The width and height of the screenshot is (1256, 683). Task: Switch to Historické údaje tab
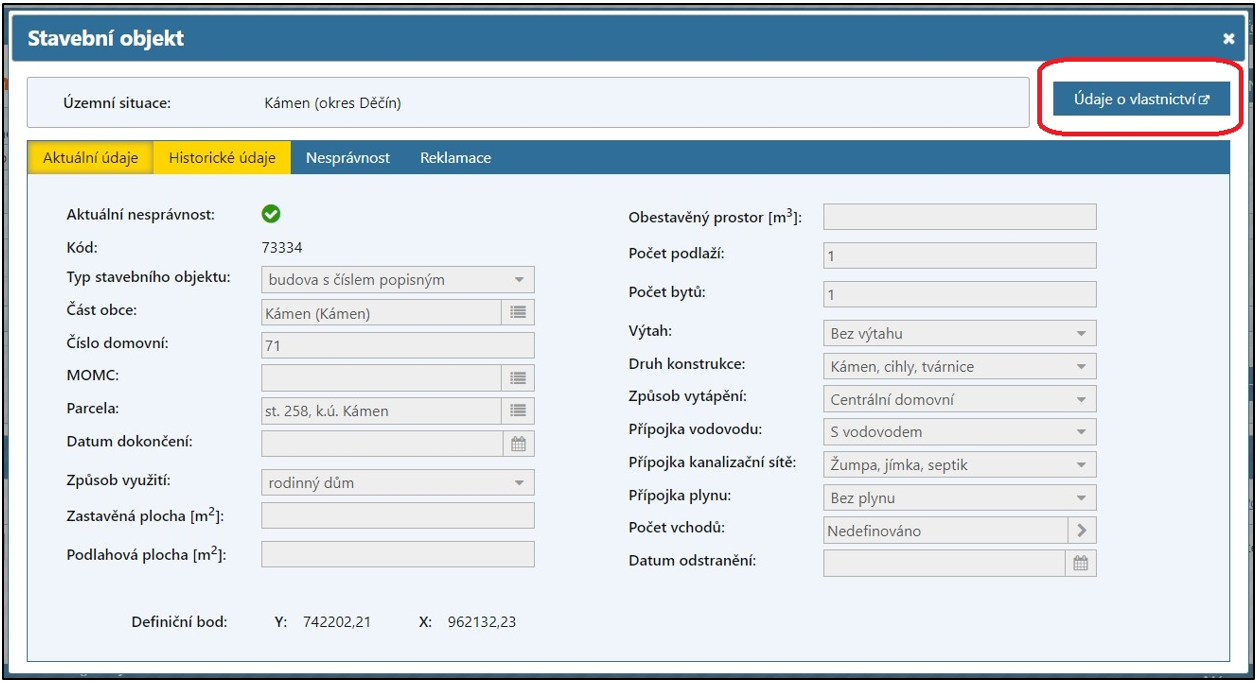222,158
